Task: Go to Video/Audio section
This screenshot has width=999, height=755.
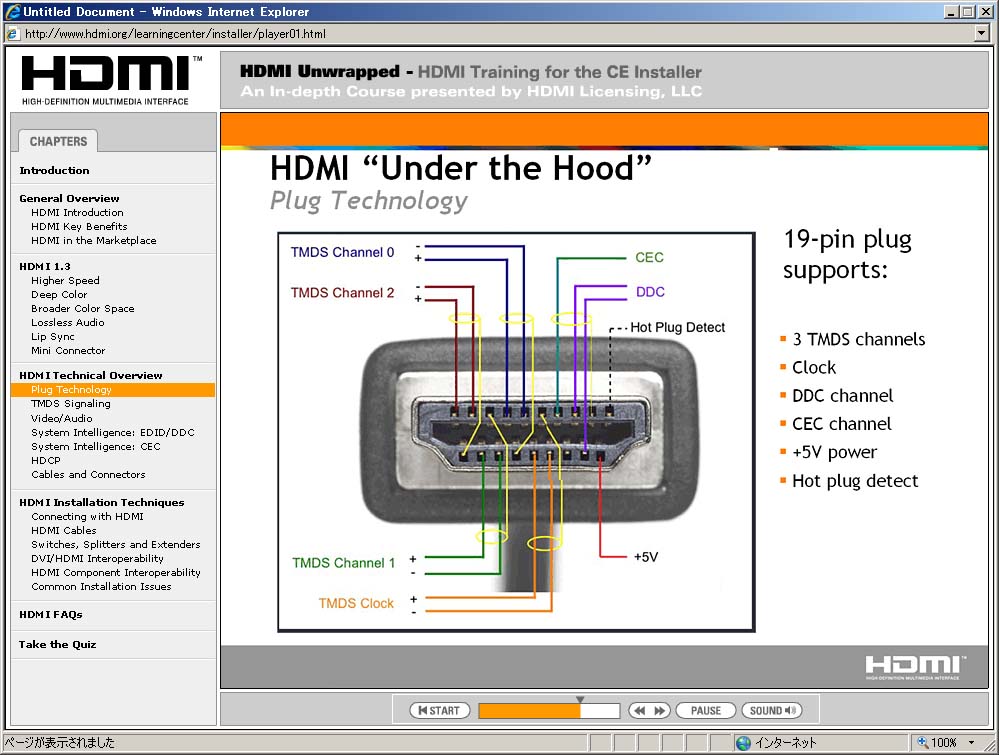Action: point(62,418)
